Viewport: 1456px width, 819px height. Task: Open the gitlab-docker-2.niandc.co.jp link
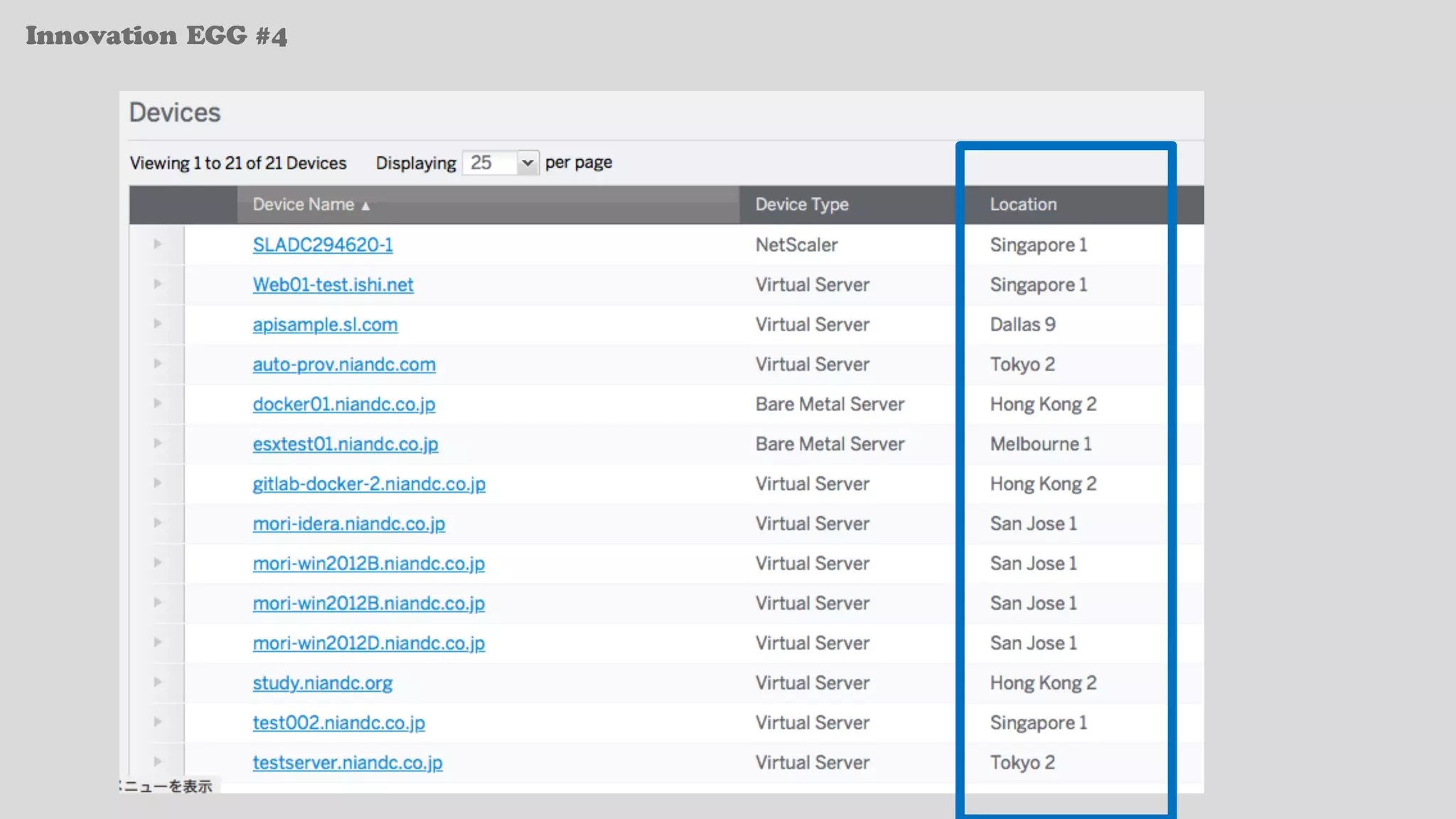[369, 483]
